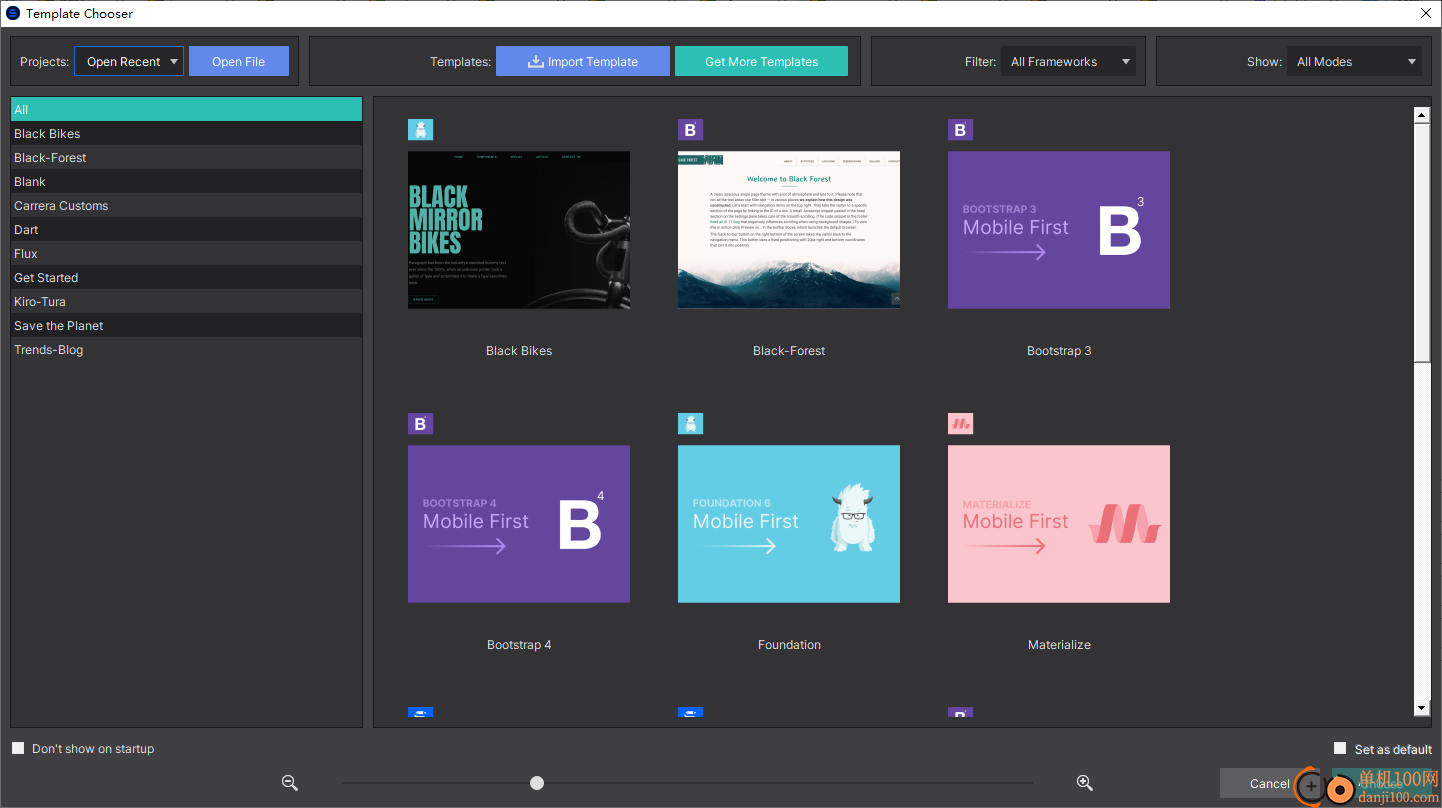Close the Template Chooser window
This screenshot has width=1442, height=808.
coord(1426,13)
